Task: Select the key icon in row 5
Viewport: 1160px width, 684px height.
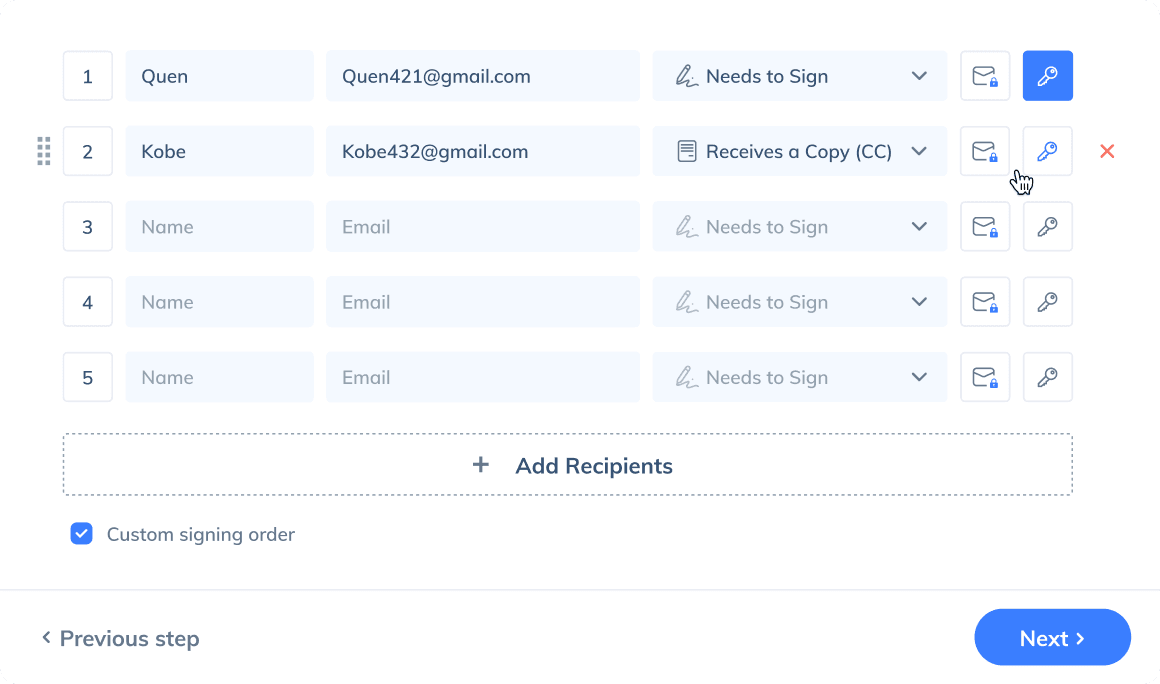Action: 1047,377
